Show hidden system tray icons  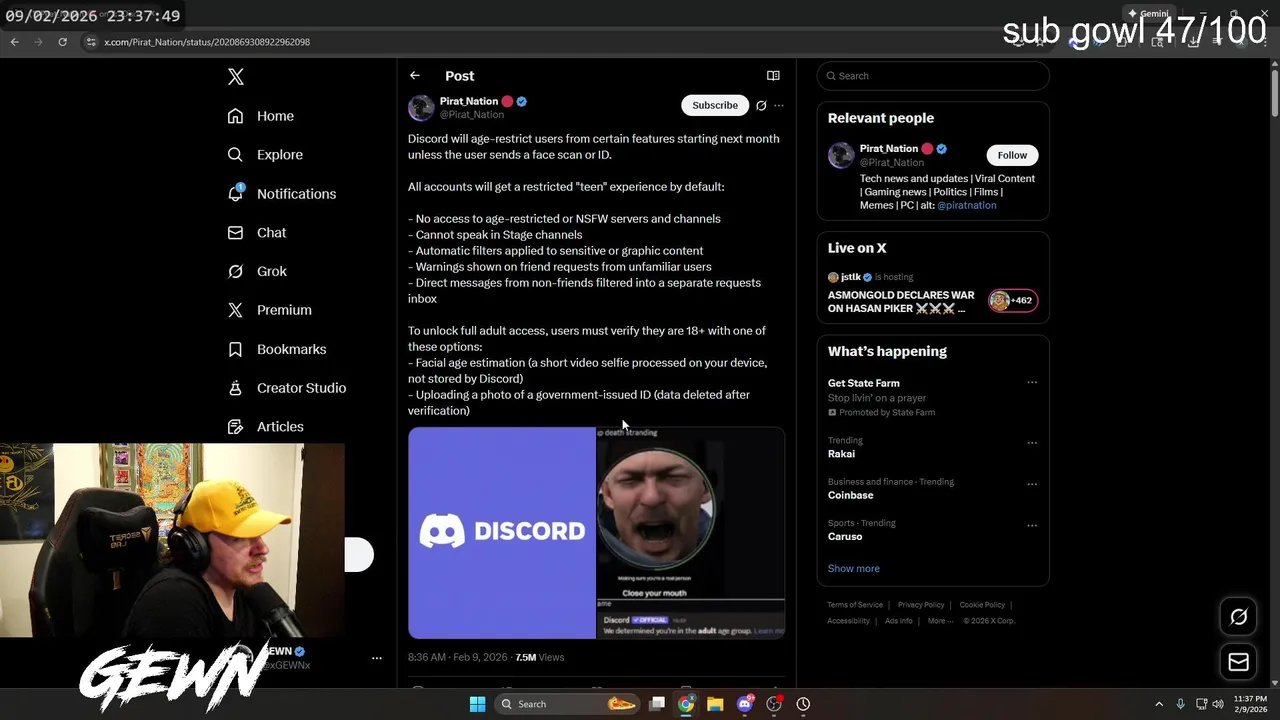[x=1159, y=704]
